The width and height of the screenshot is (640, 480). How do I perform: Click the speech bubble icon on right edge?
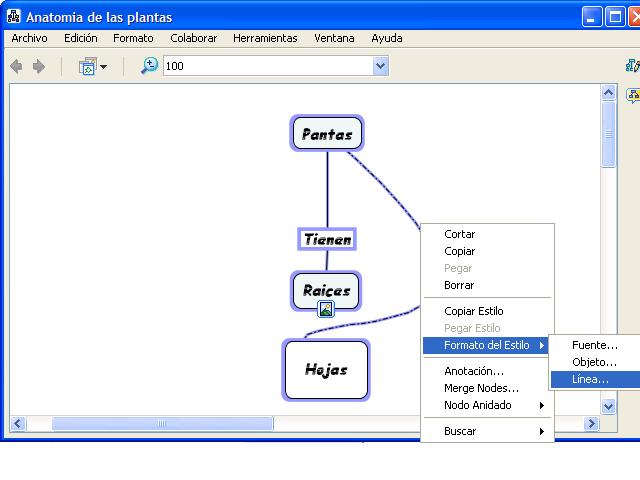pos(632,95)
